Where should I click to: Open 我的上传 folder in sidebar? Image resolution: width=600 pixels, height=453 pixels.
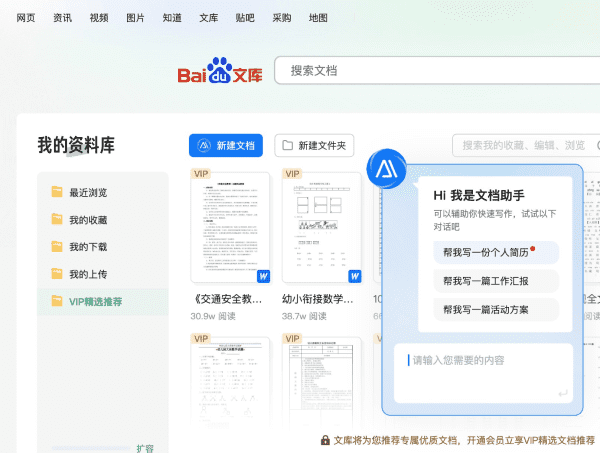pyautogui.click(x=88, y=274)
